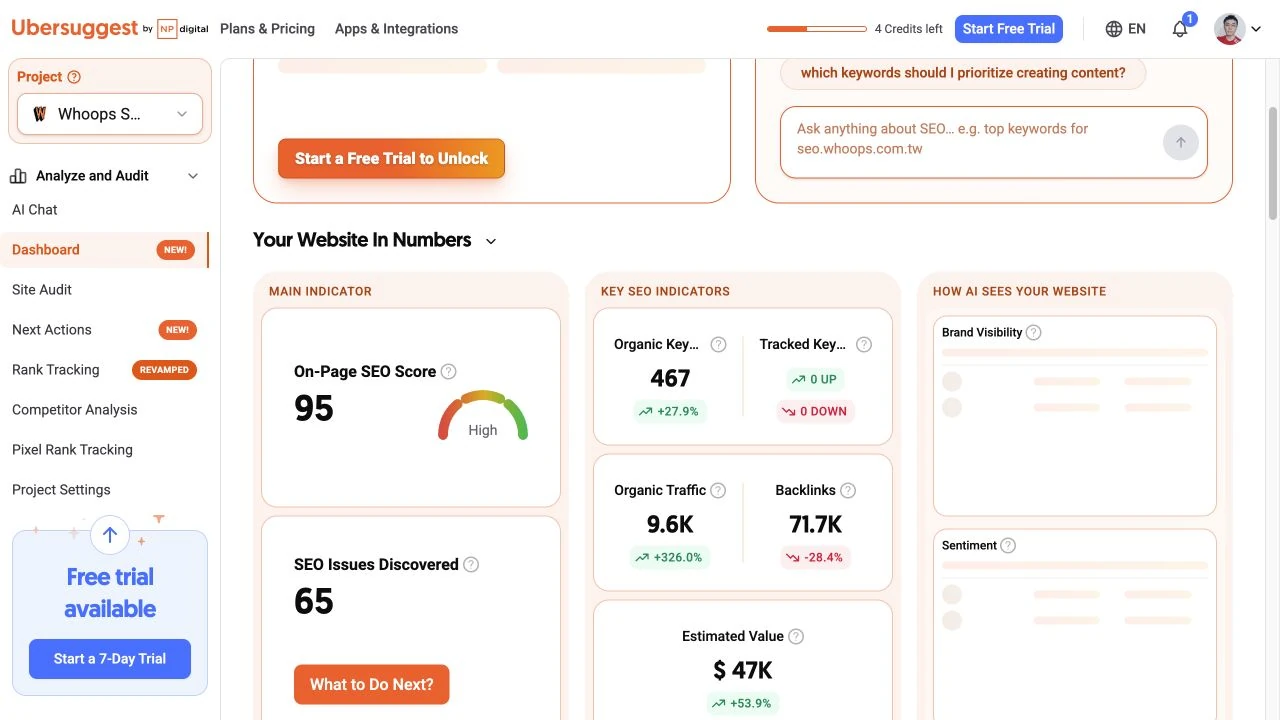Open the notifications bell
This screenshot has height=720, width=1280.
[x=1180, y=29]
